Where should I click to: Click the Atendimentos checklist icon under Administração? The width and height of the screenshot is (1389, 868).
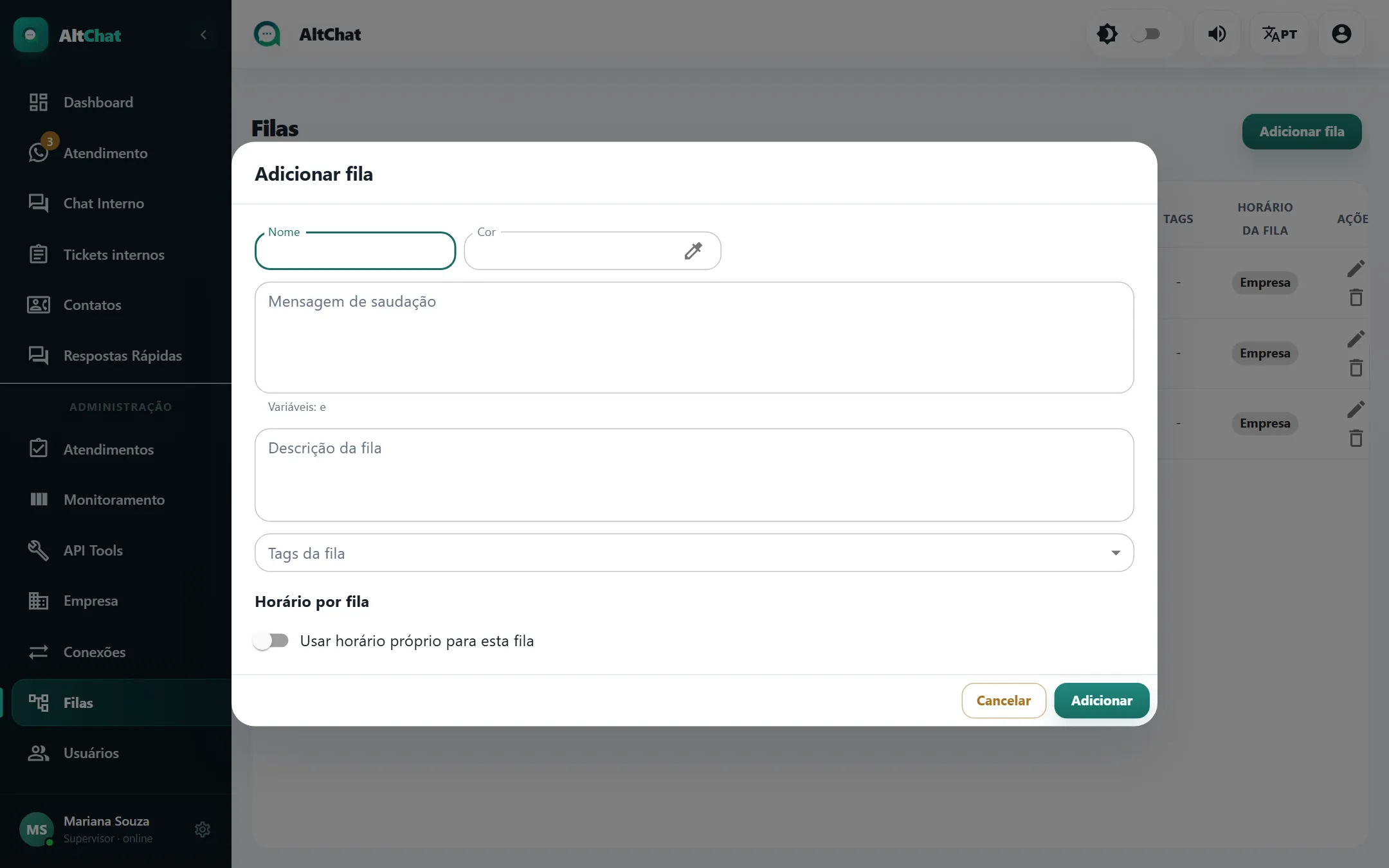pyautogui.click(x=39, y=448)
